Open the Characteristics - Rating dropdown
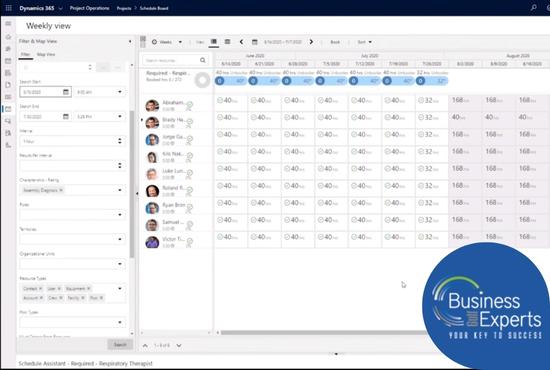The image size is (550, 370). pyautogui.click(x=120, y=190)
